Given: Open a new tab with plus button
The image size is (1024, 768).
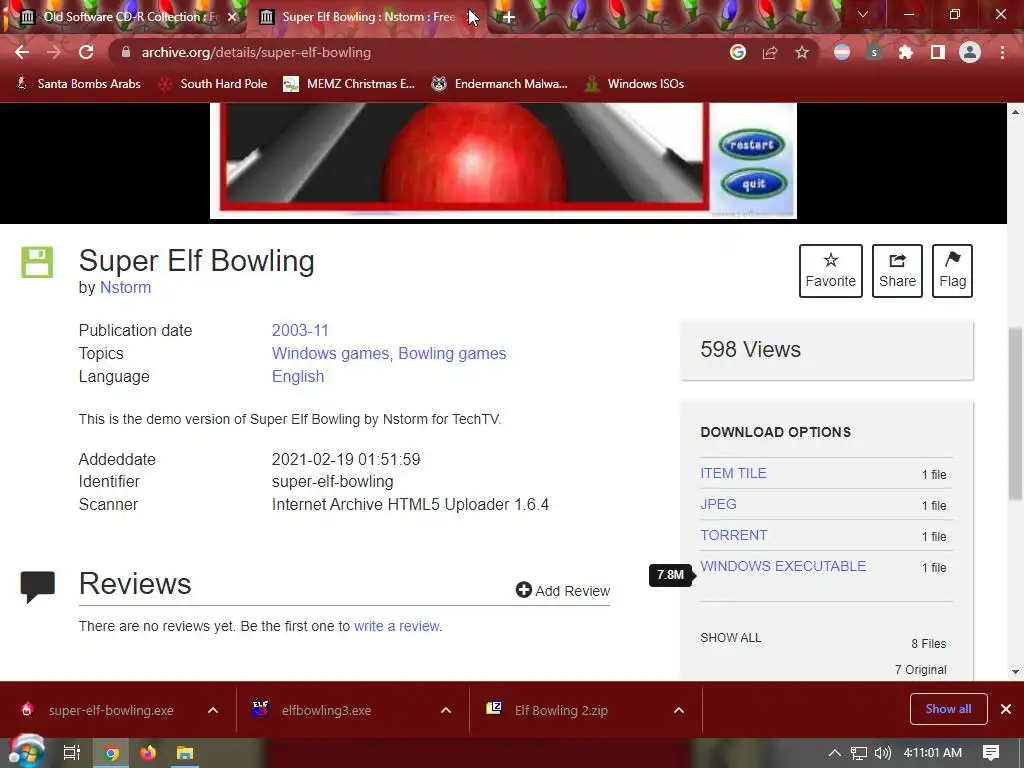Looking at the screenshot, I should 509,17.
